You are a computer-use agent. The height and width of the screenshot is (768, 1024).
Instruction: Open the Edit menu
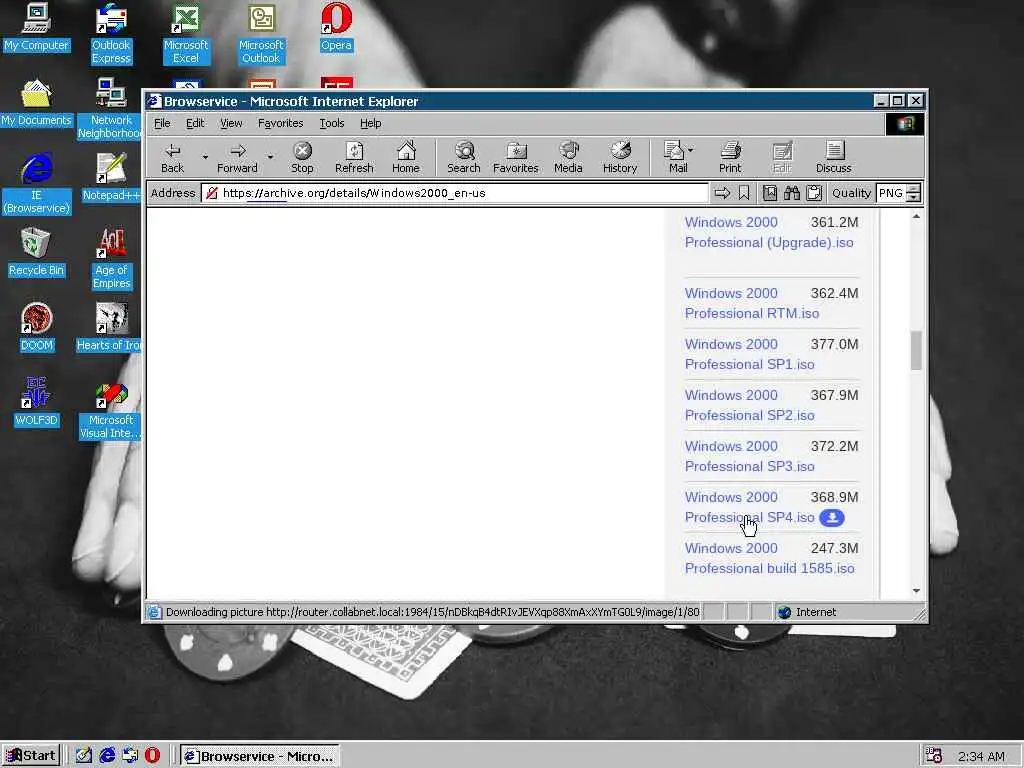pos(195,123)
